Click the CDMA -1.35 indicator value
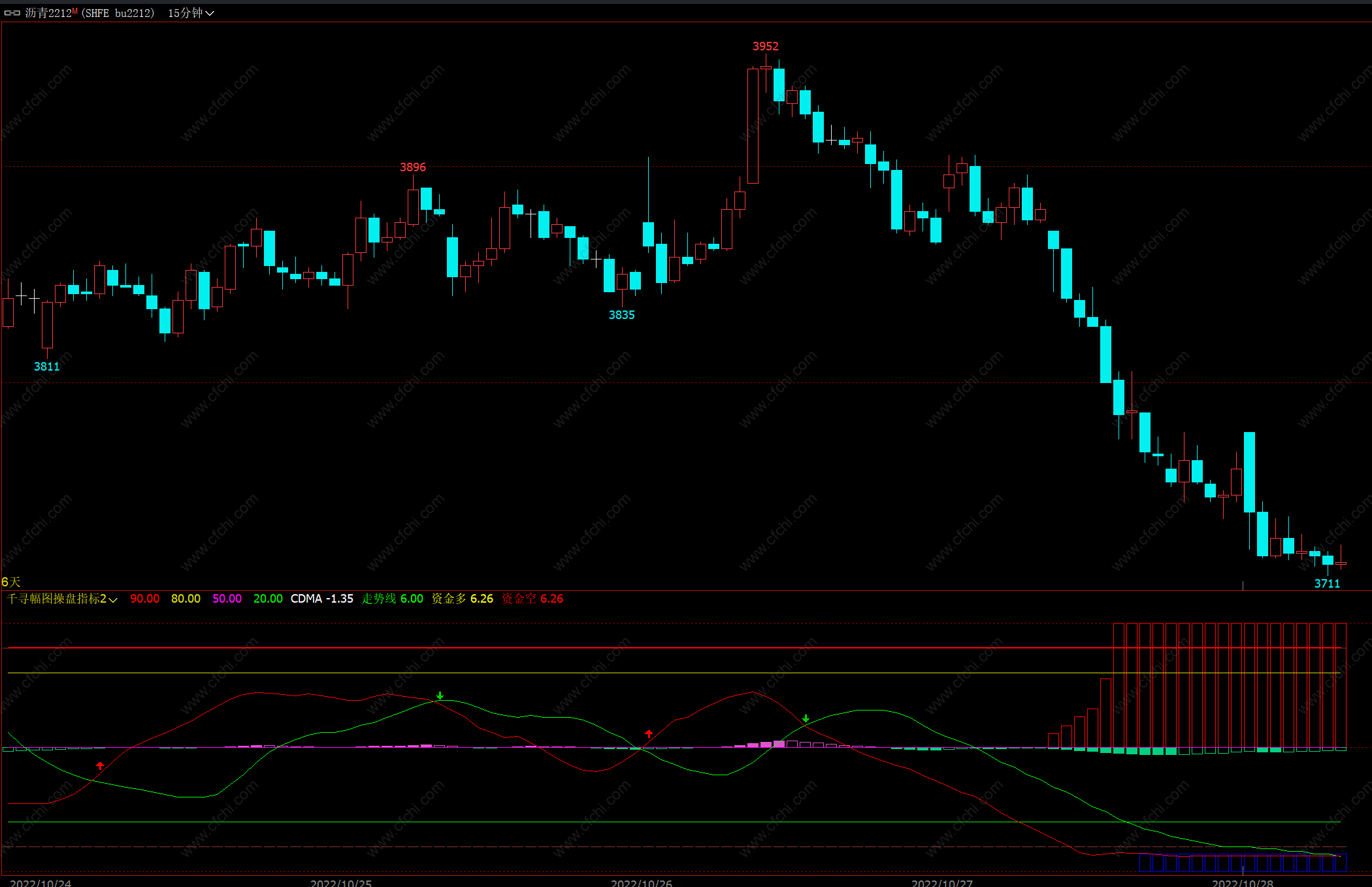1372x887 pixels. pyautogui.click(x=321, y=599)
